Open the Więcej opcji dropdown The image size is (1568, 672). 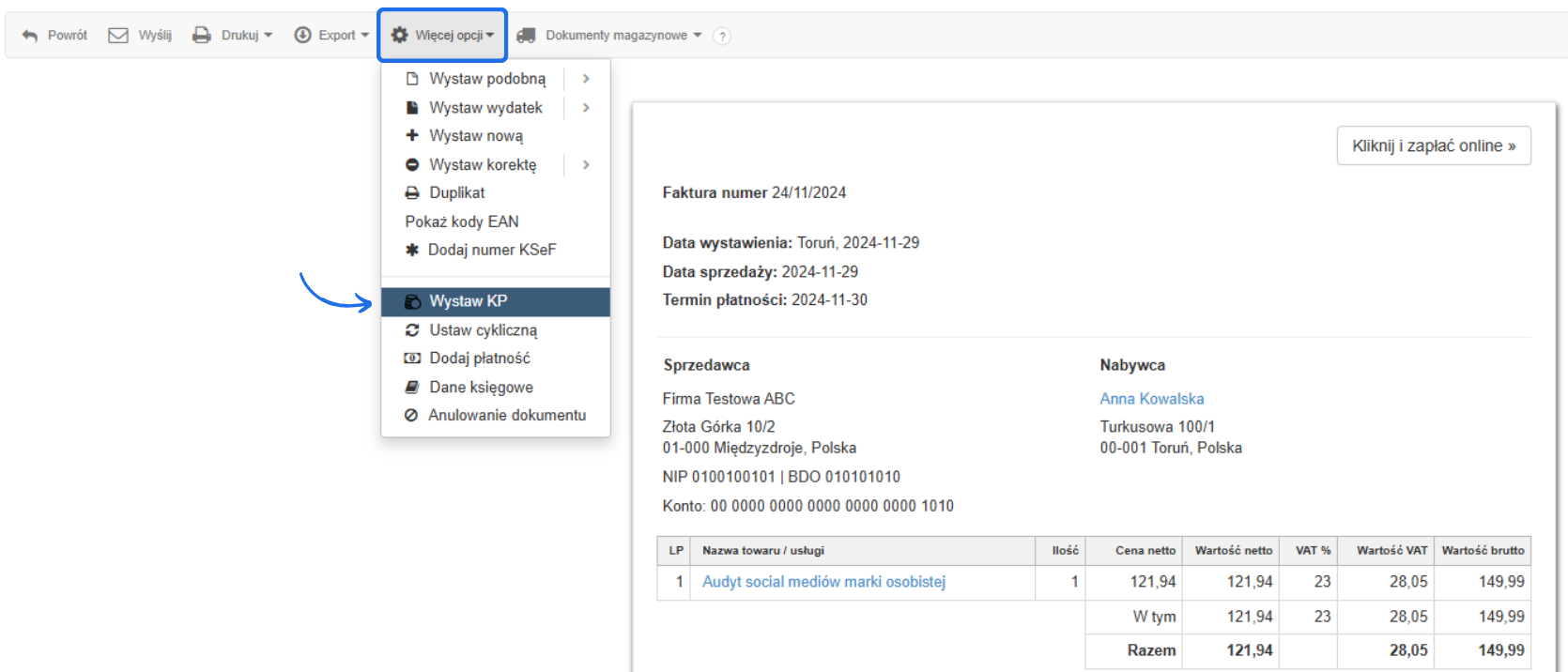(x=442, y=36)
